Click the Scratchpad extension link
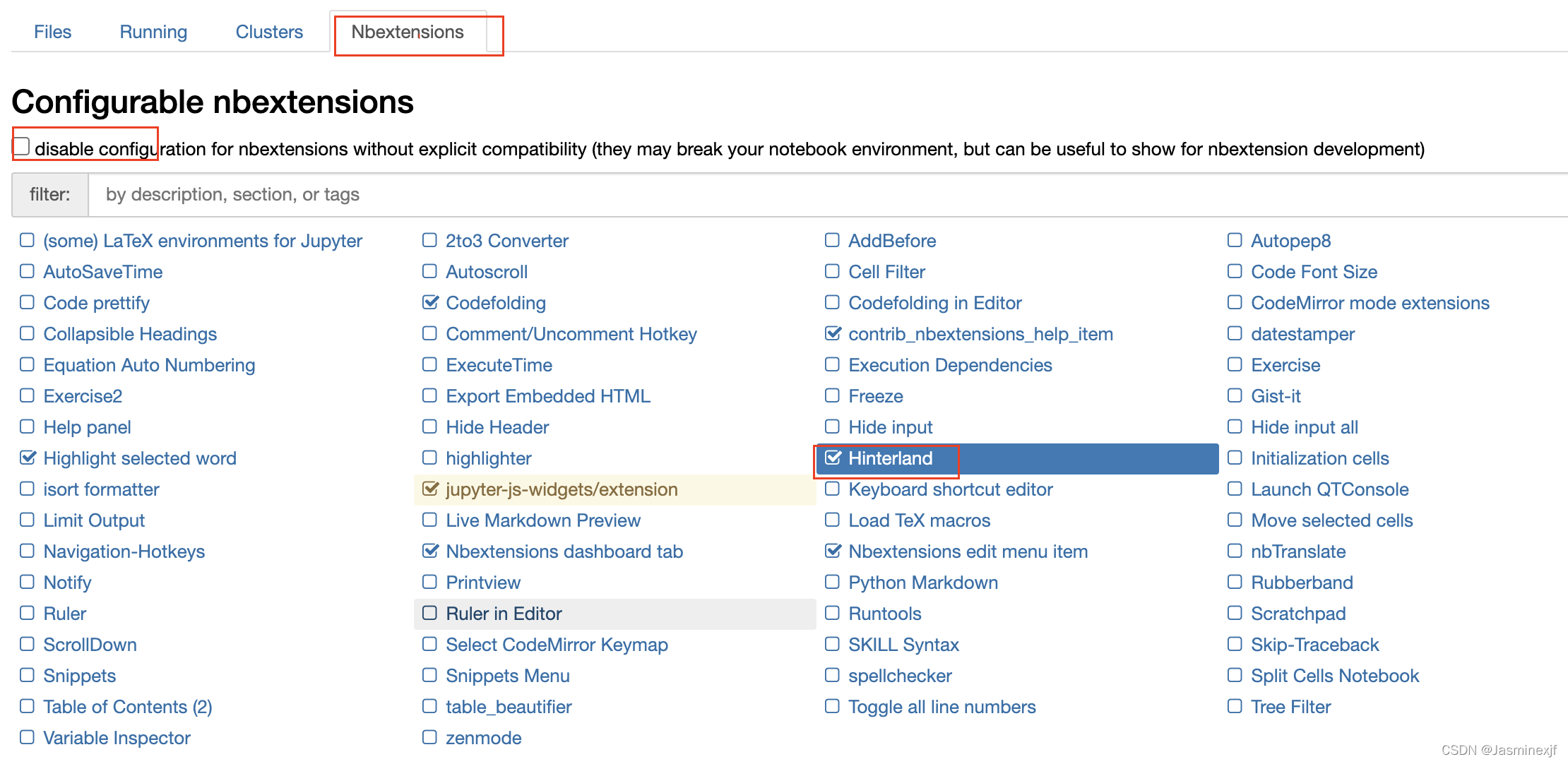 (1297, 614)
